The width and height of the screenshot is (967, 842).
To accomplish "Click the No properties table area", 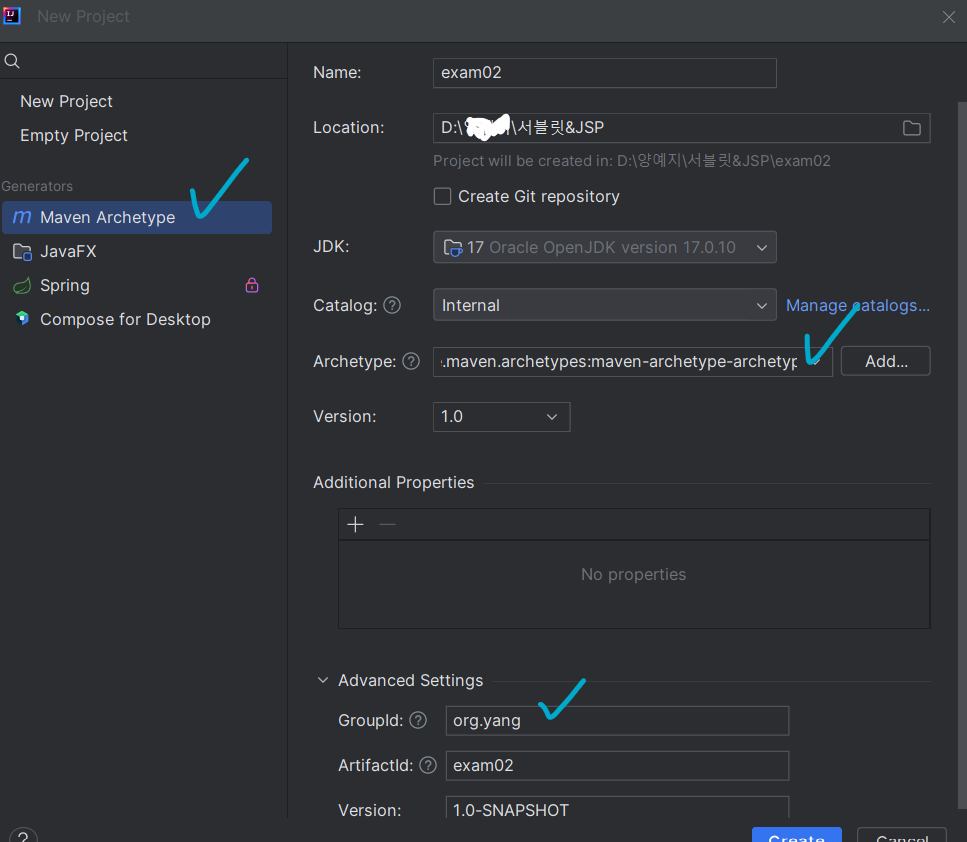I will pyautogui.click(x=634, y=584).
